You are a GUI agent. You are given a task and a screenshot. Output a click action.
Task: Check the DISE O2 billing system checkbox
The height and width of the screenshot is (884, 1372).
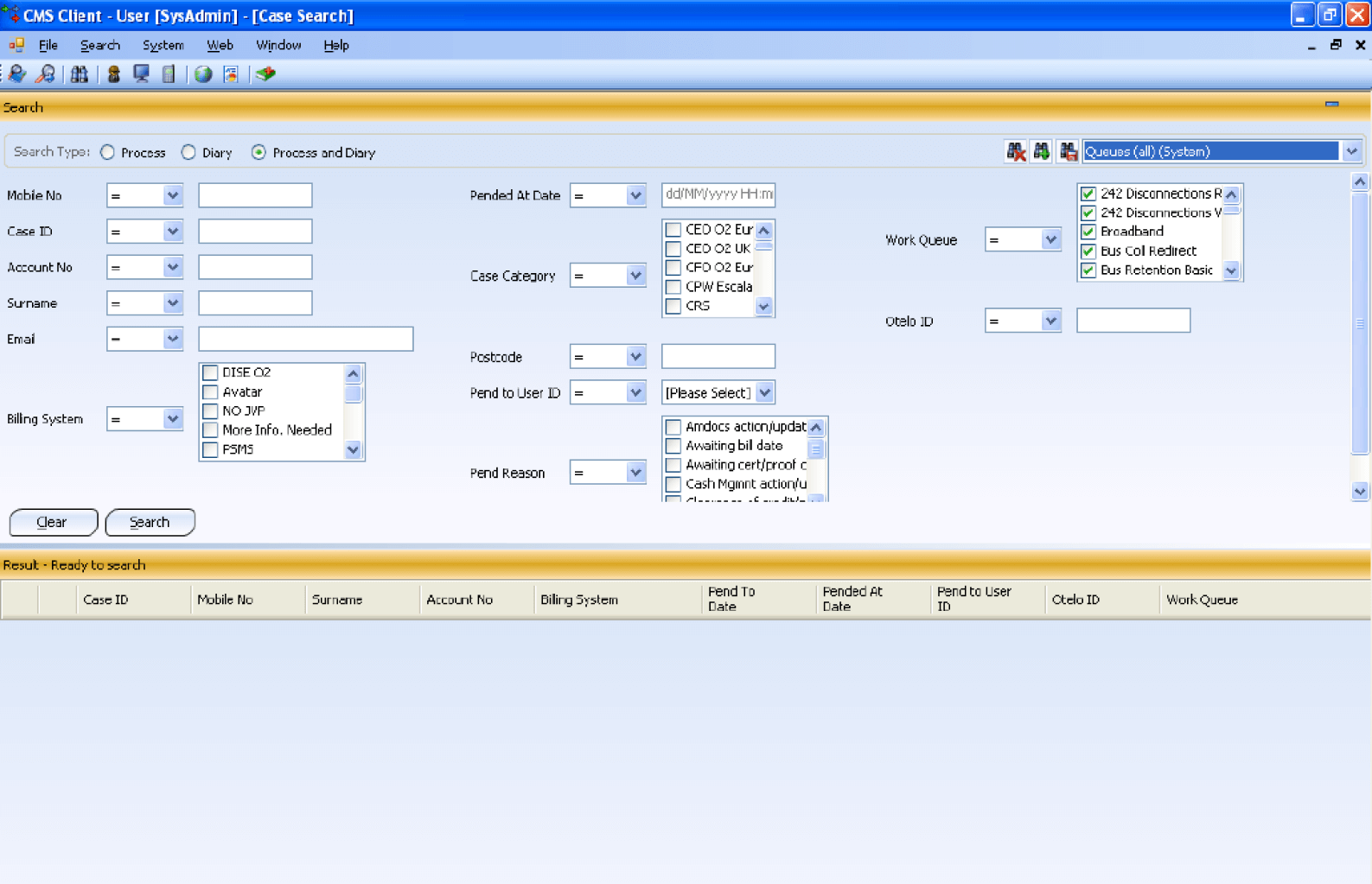click(210, 372)
